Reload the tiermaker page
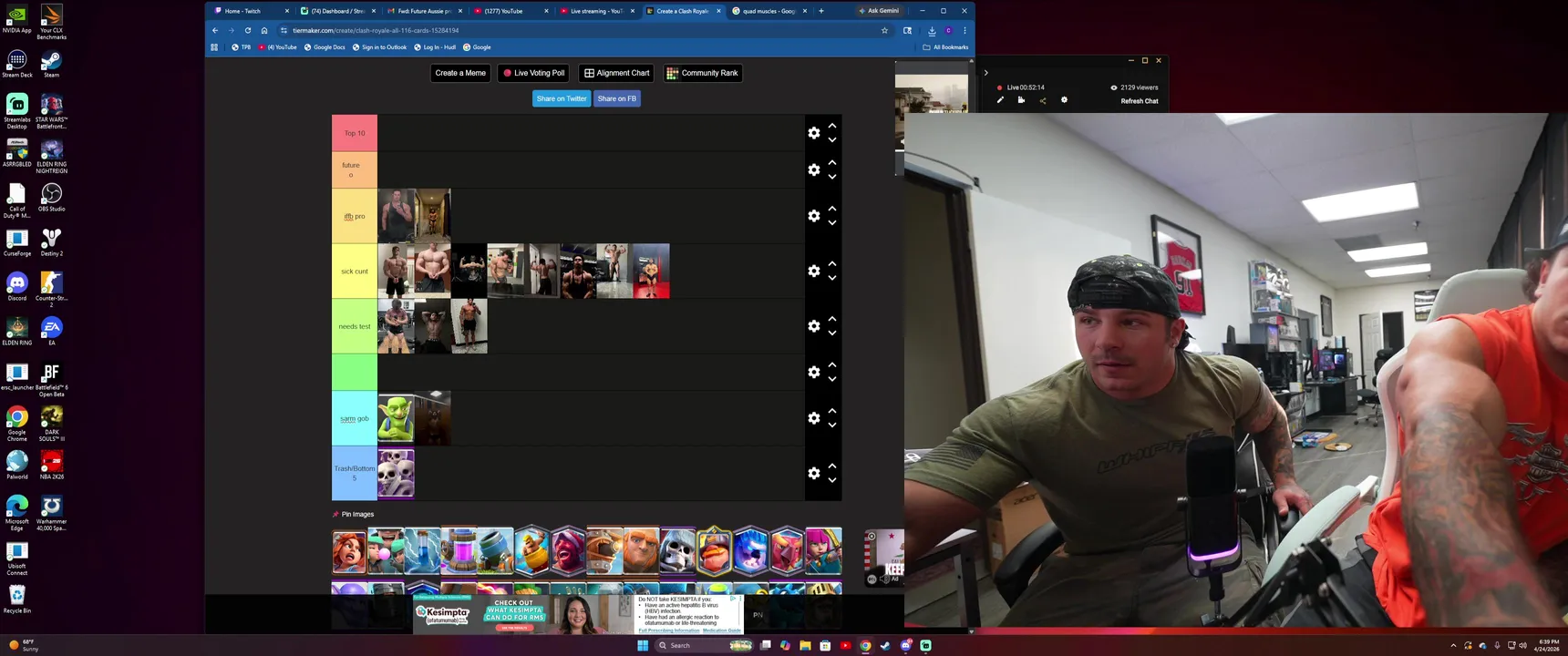The height and width of the screenshot is (656, 1568). [x=248, y=30]
